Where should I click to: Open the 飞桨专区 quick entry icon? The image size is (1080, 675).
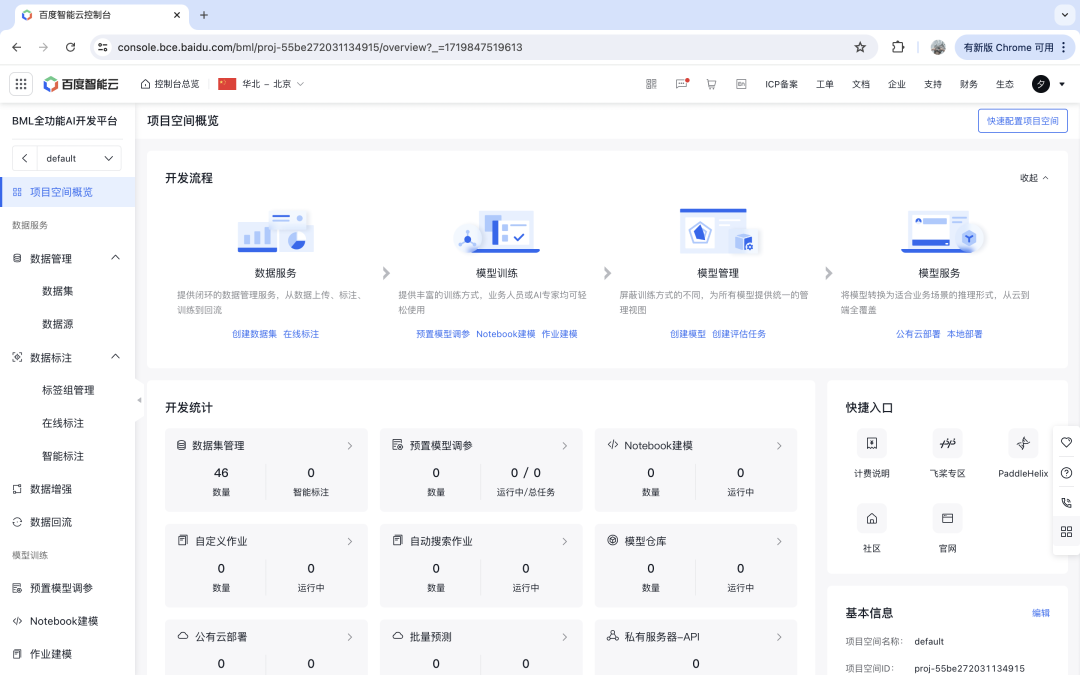(x=946, y=443)
